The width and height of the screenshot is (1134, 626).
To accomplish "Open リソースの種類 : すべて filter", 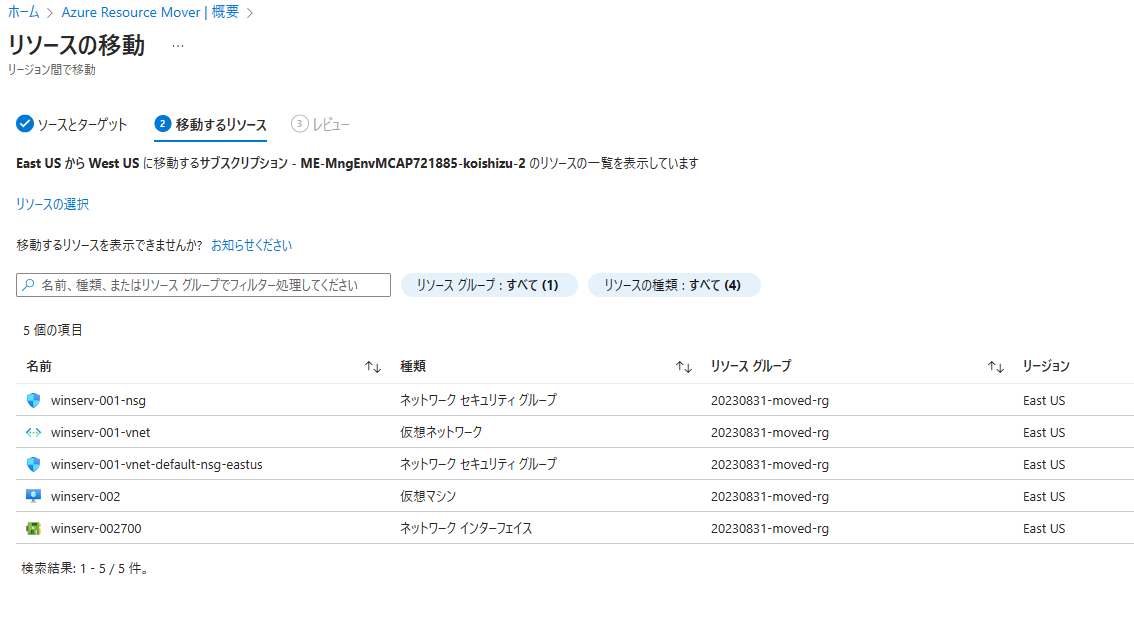I will pos(673,285).
